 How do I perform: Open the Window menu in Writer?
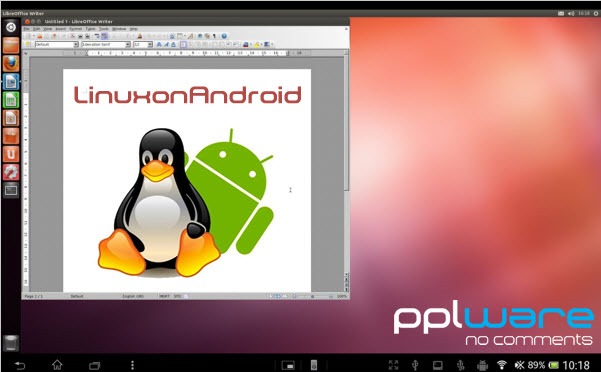click(x=119, y=29)
